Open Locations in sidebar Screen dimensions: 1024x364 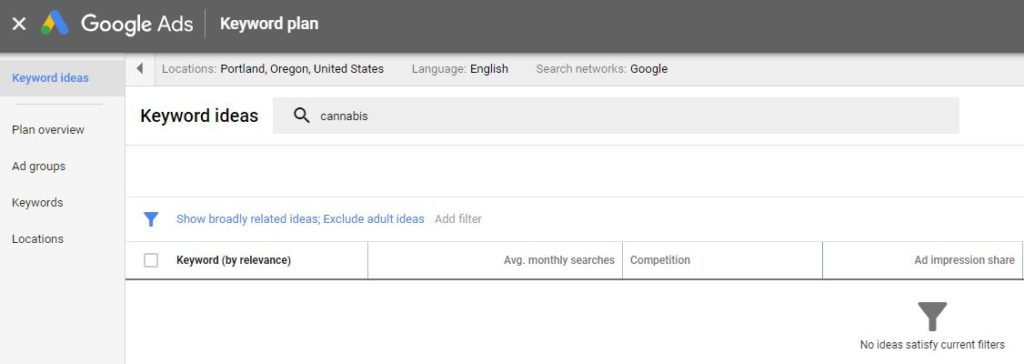pos(37,239)
